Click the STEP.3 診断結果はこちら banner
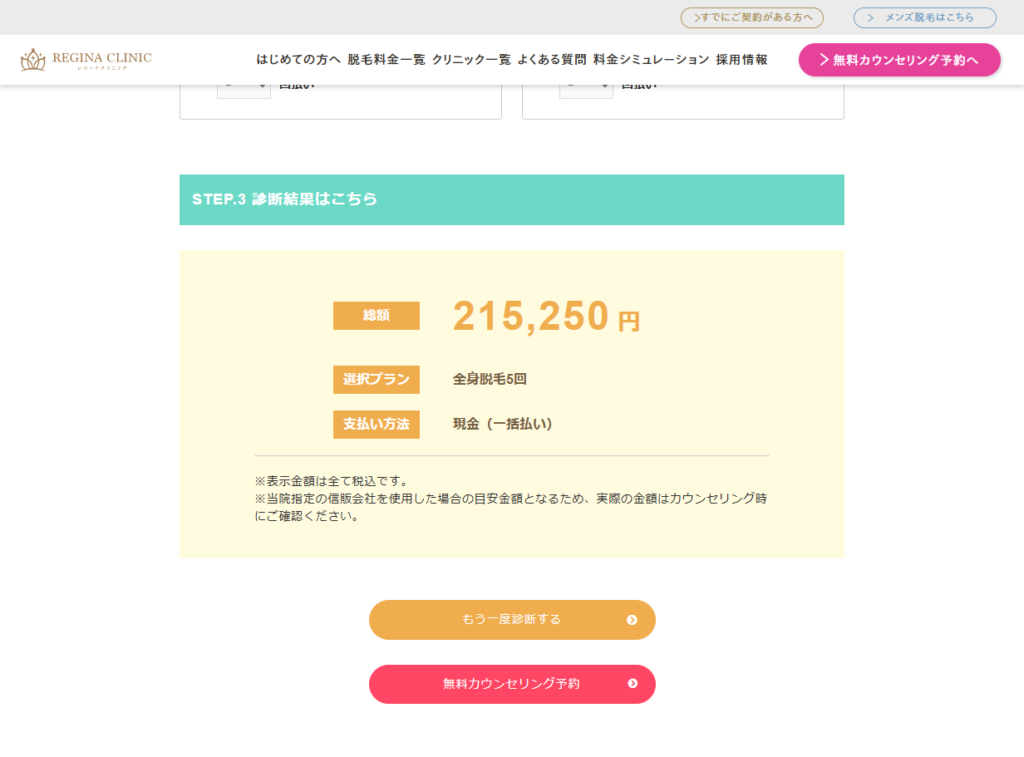This screenshot has height=757, width=1024. point(512,200)
